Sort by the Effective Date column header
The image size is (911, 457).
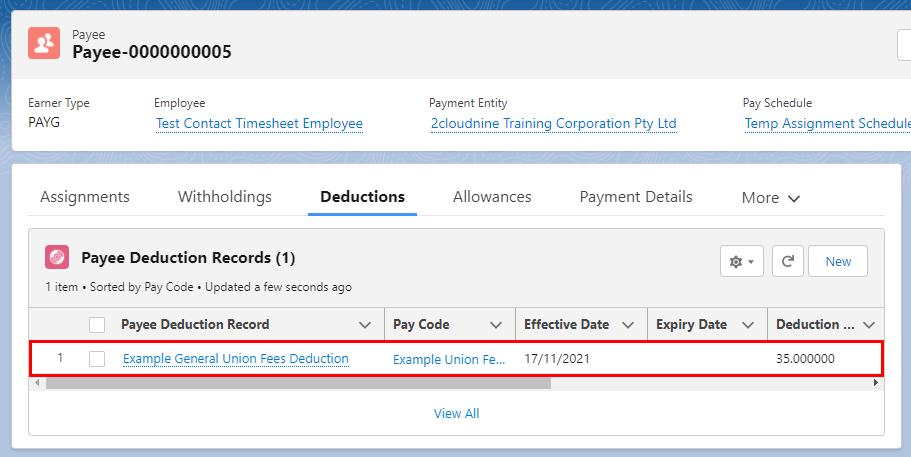click(566, 325)
